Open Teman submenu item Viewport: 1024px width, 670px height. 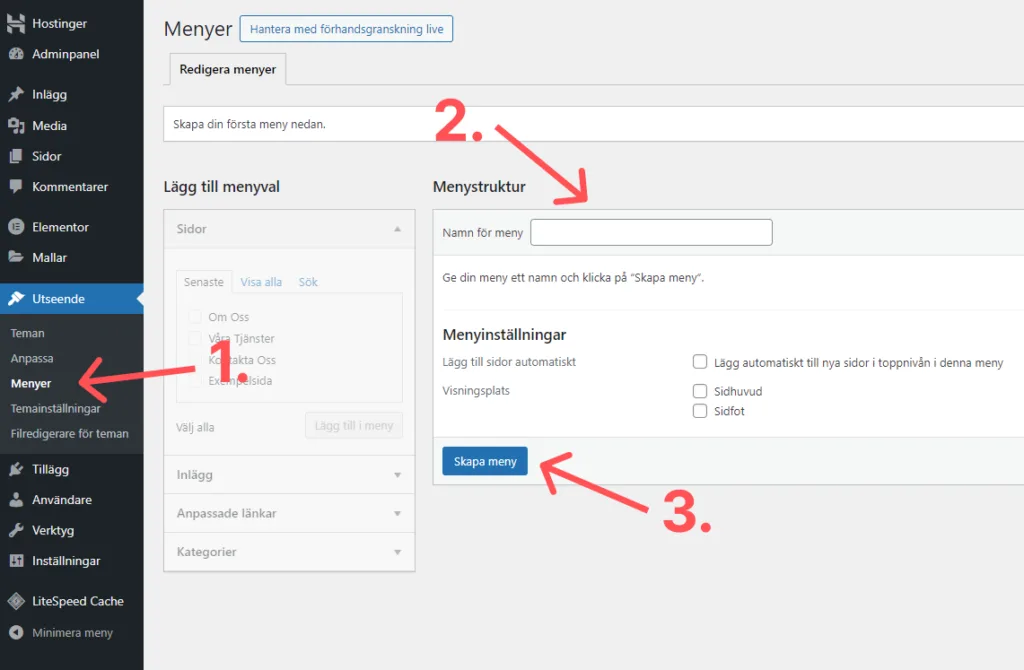[27, 333]
